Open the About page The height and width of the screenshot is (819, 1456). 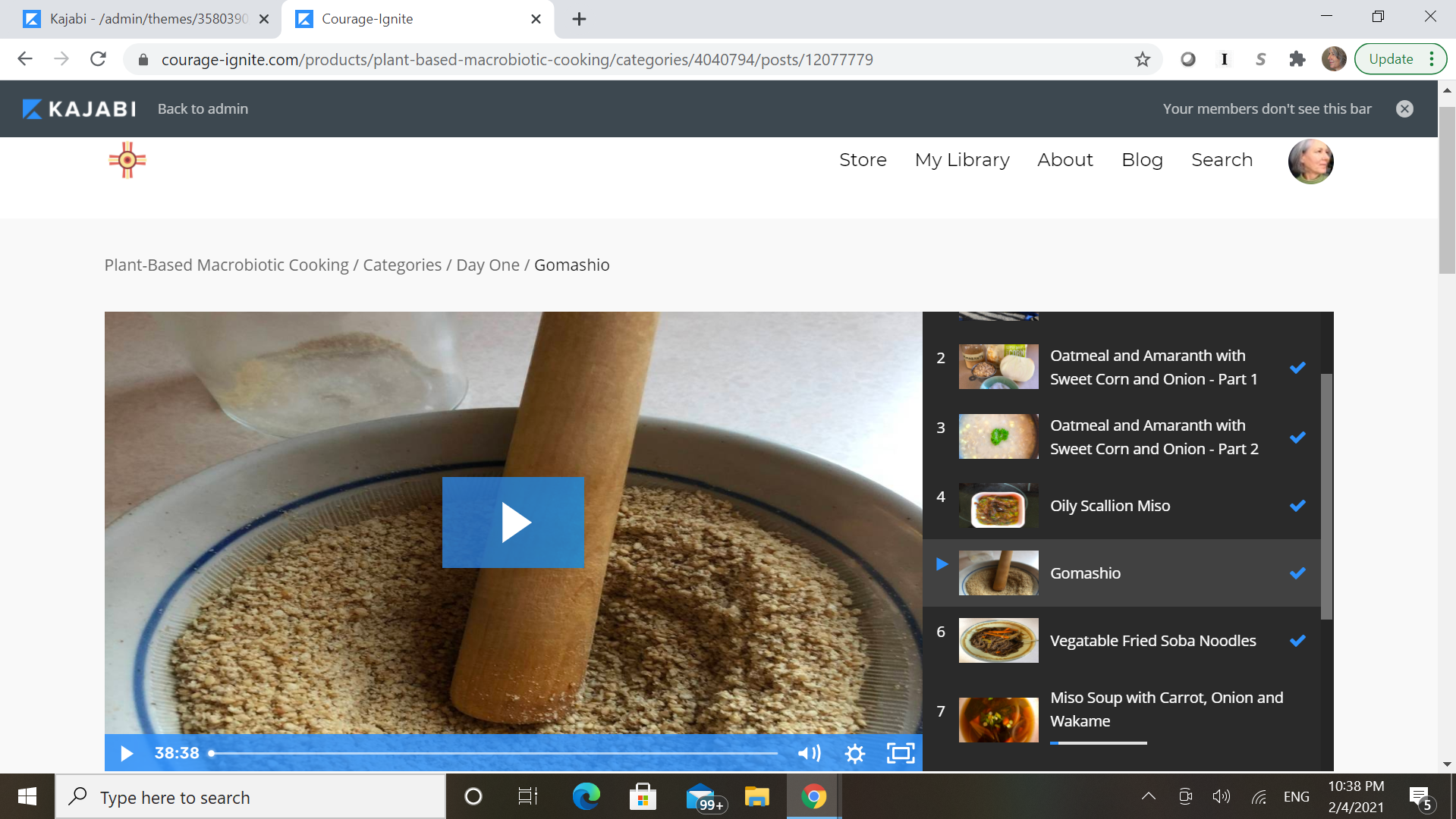[1065, 160]
